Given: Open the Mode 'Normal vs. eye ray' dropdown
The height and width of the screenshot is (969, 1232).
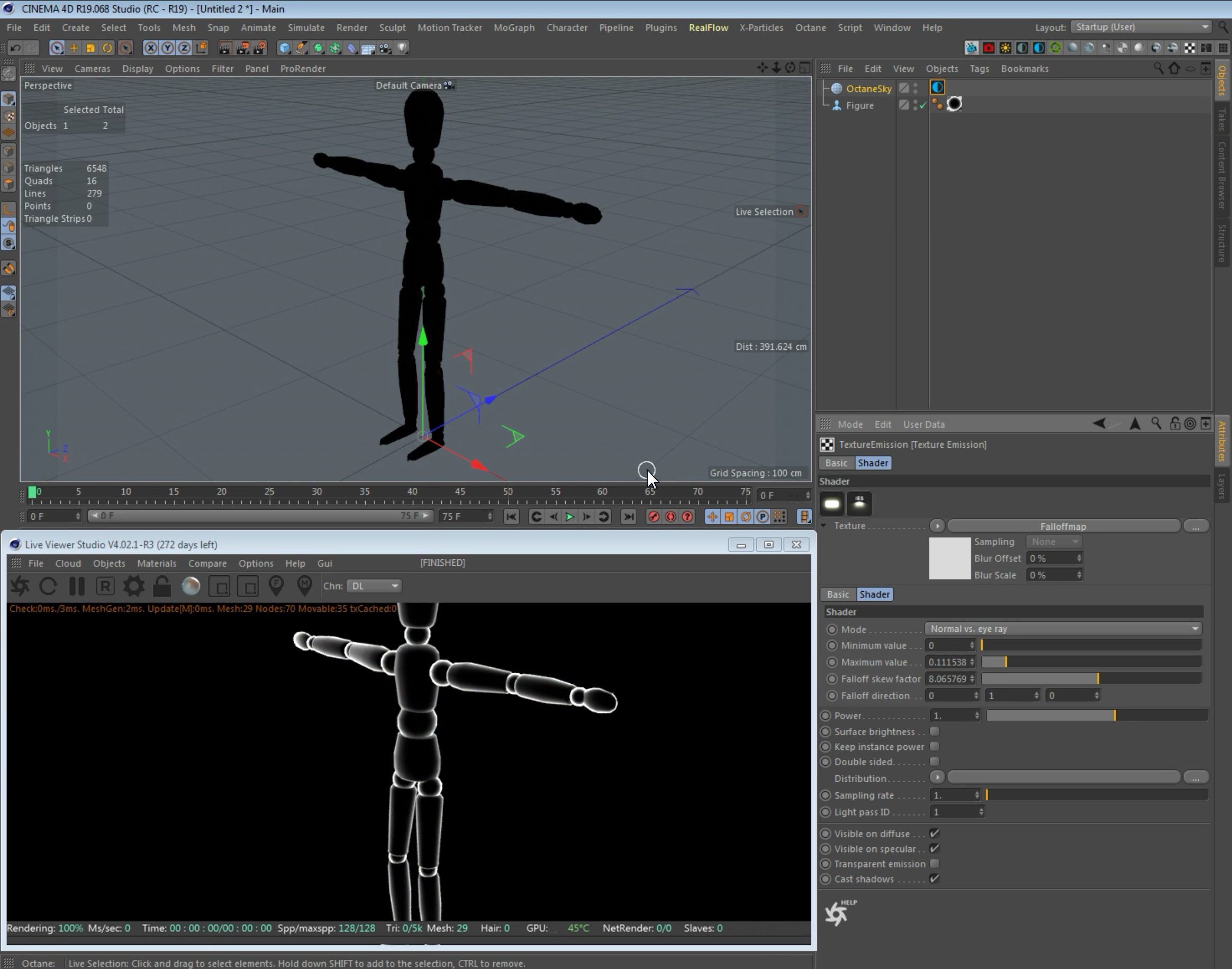Looking at the screenshot, I should [1064, 629].
